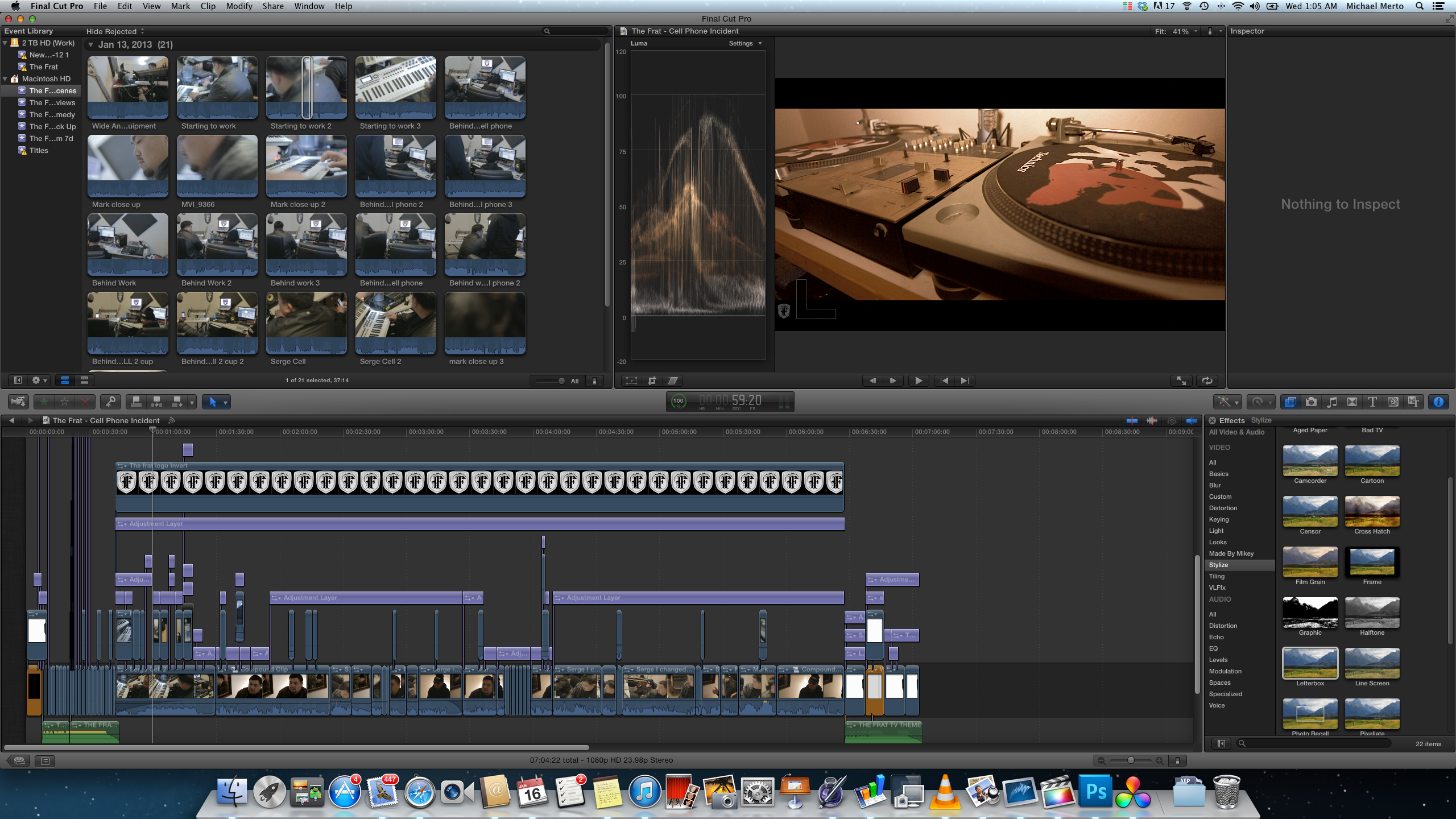Select the Blur effects category
1456x819 pixels.
point(1215,485)
